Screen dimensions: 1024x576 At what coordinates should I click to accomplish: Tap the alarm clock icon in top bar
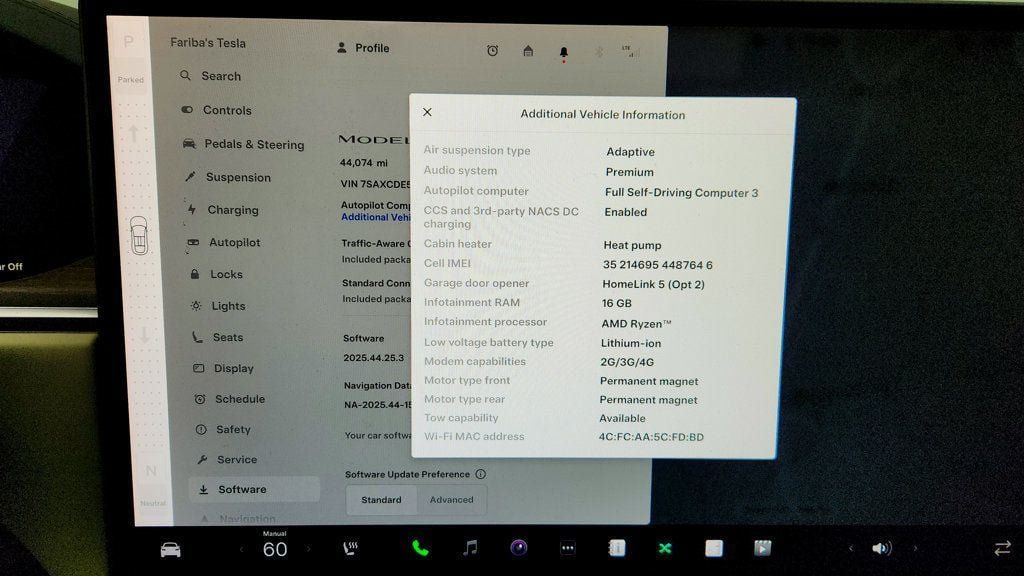point(492,50)
